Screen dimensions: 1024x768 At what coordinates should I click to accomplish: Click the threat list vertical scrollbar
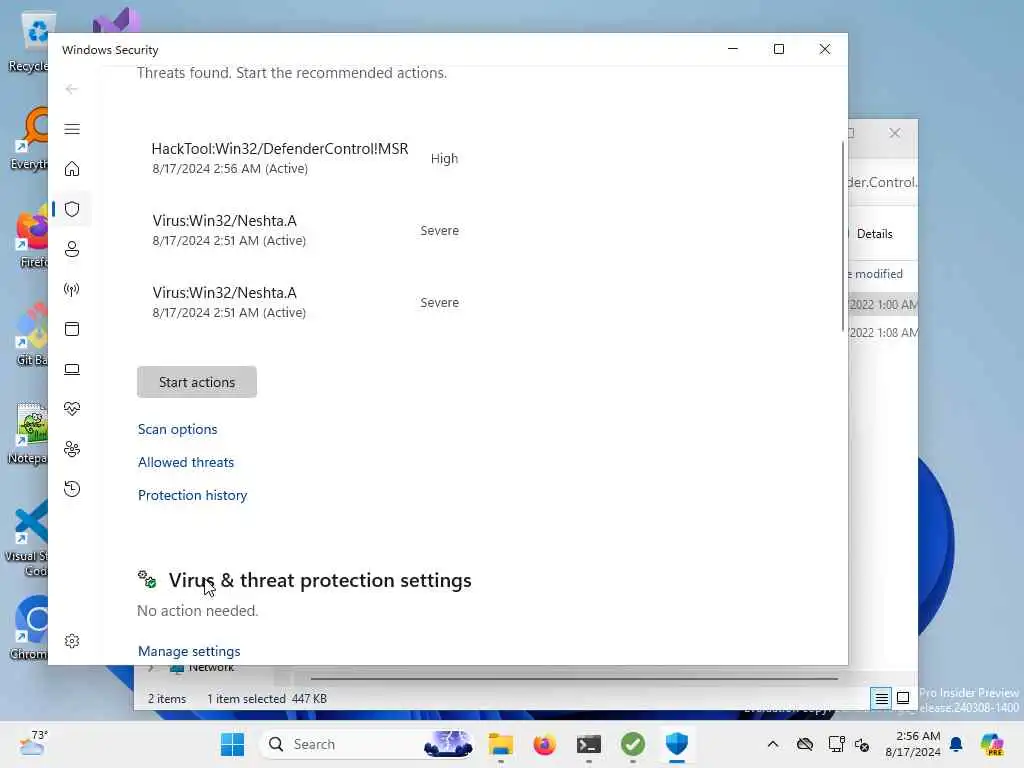pos(842,235)
